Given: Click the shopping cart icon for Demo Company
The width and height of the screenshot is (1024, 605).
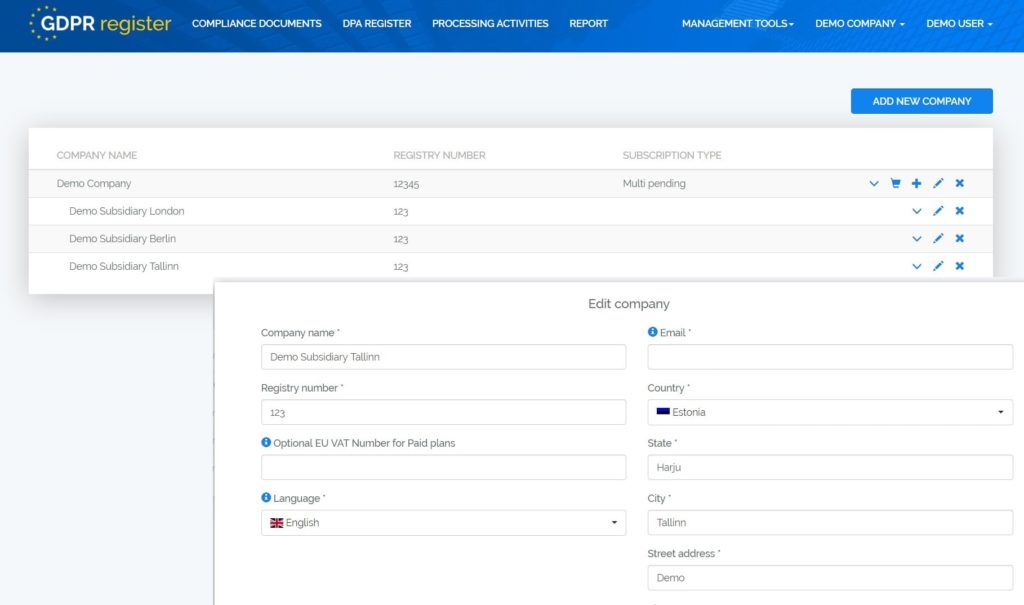Looking at the screenshot, I should (x=895, y=183).
